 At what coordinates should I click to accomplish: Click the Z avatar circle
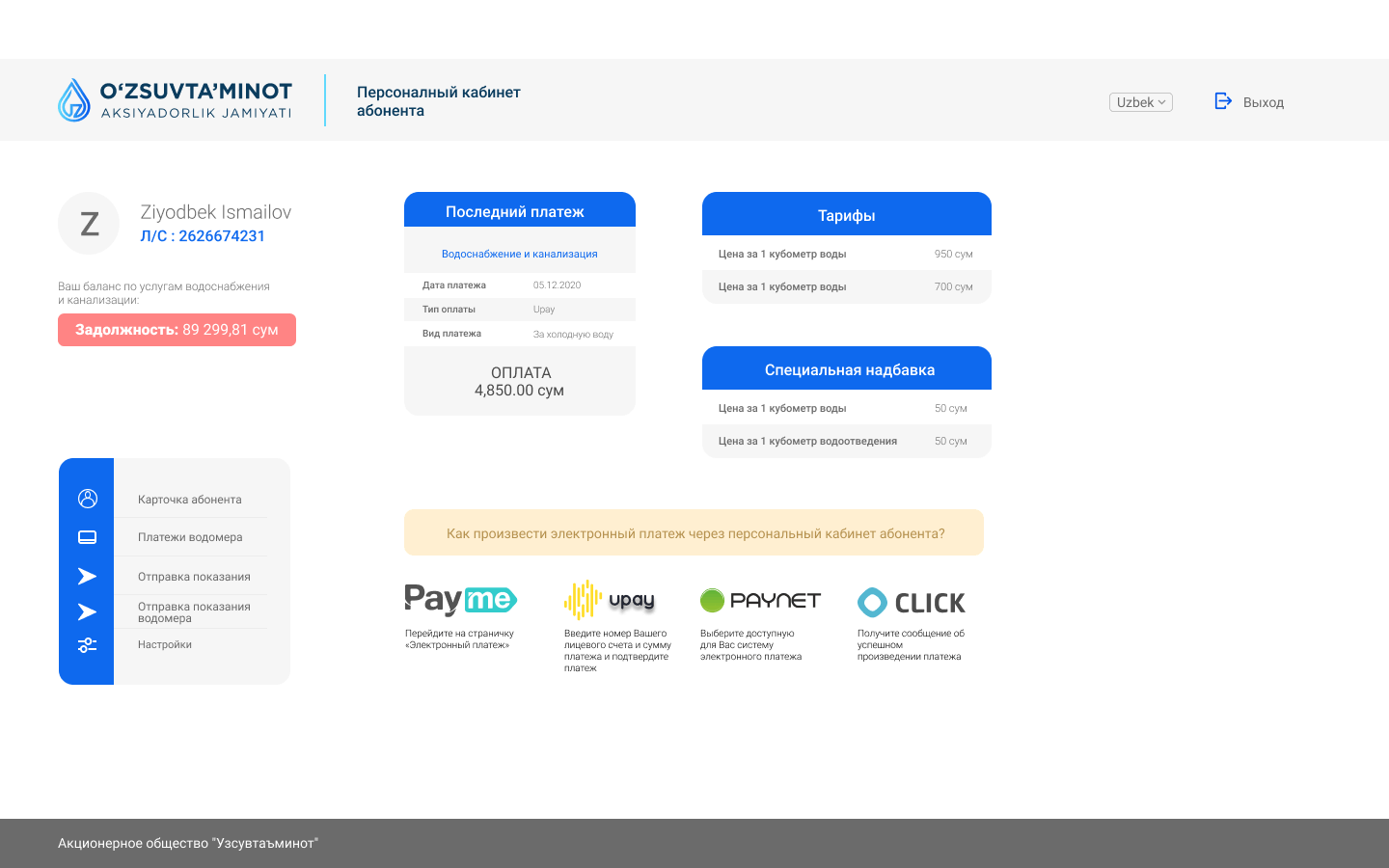tap(89, 224)
